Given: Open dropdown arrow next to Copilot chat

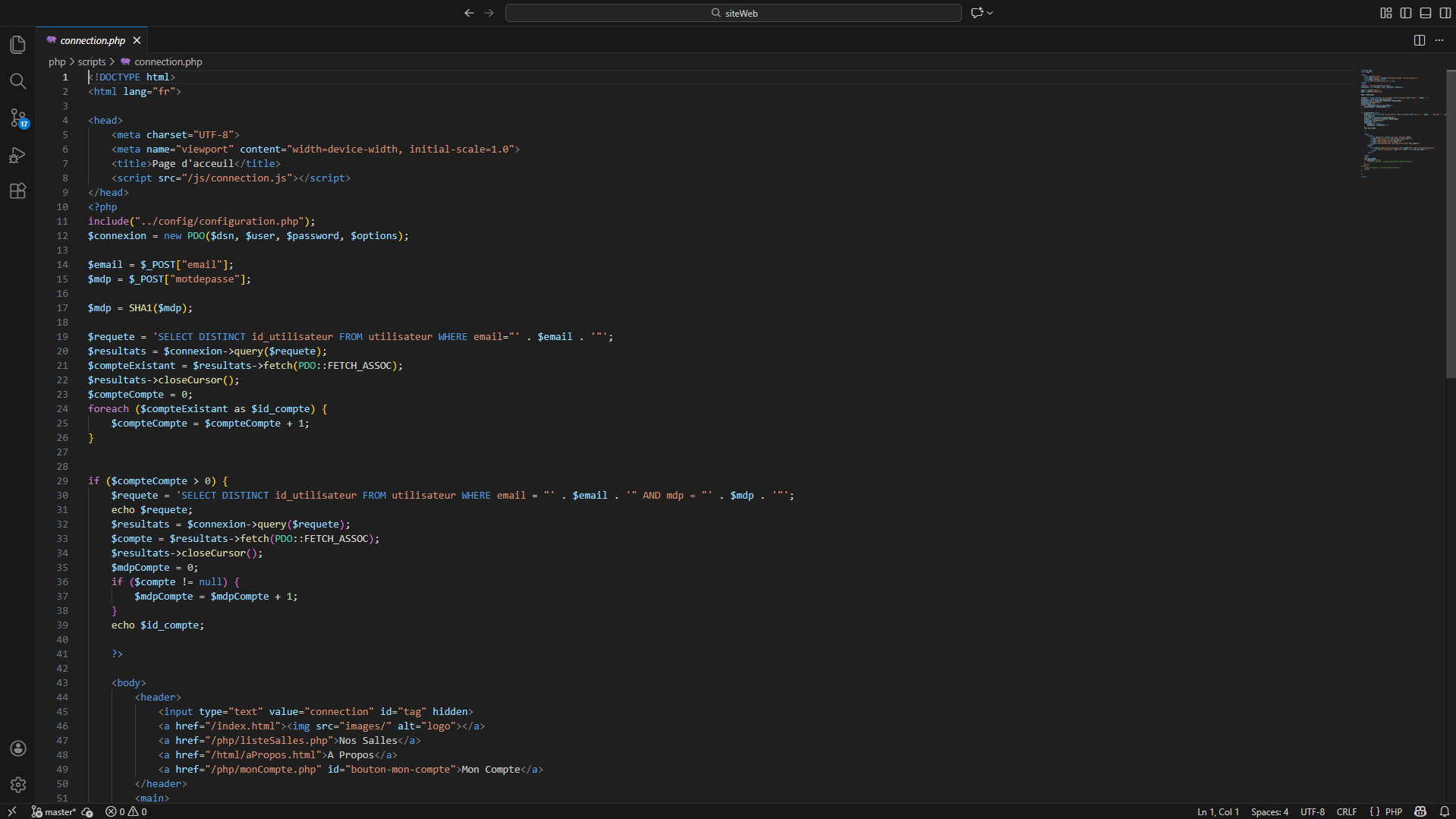Looking at the screenshot, I should (990, 13).
